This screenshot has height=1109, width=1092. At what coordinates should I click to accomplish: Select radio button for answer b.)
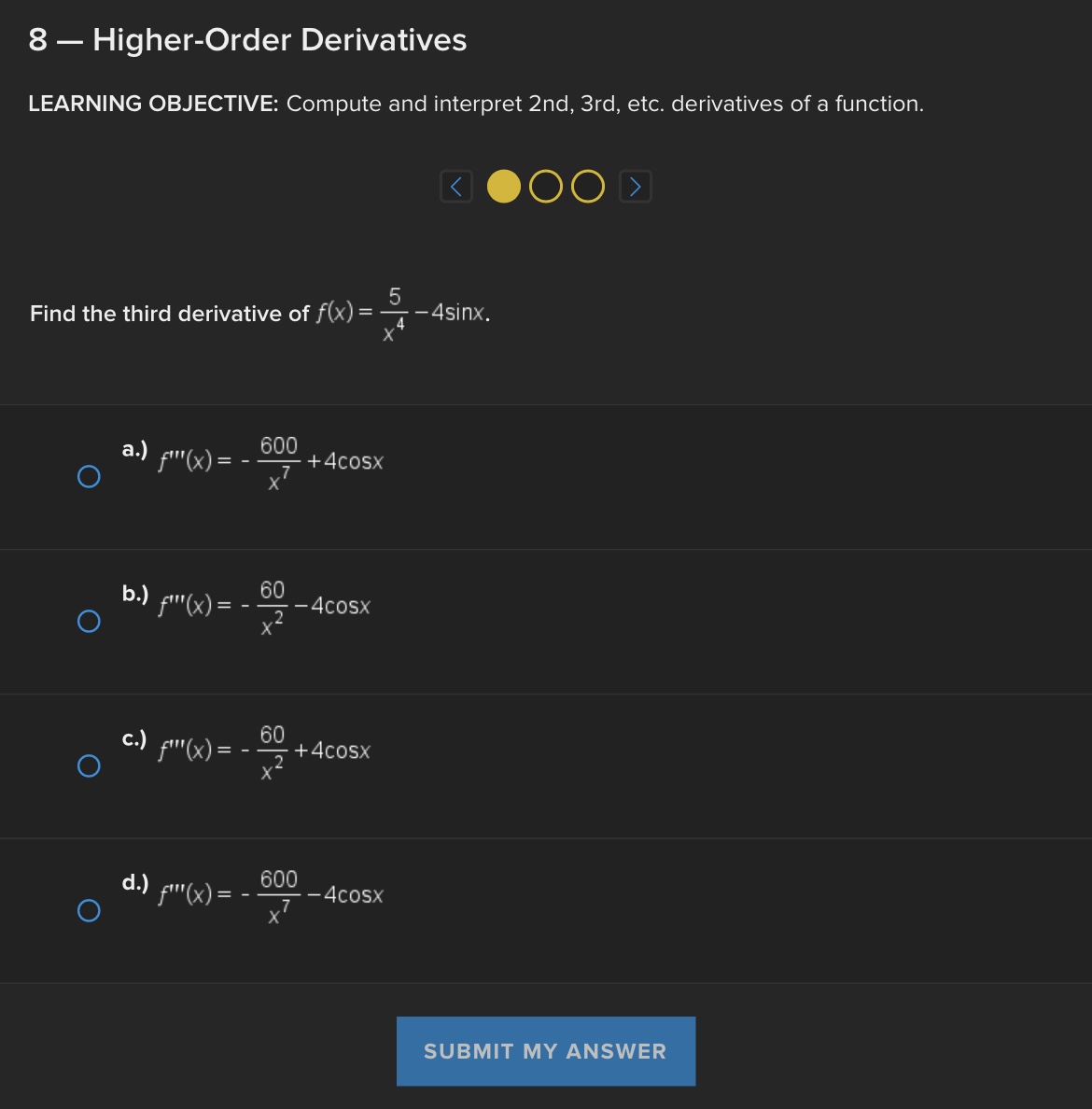tap(89, 620)
